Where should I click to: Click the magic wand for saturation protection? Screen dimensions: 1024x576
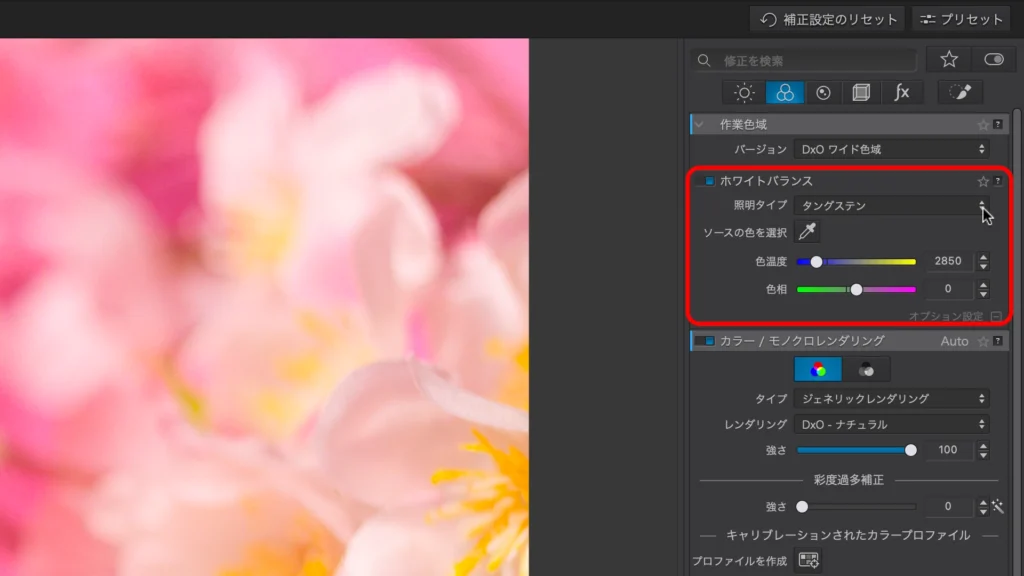pos(997,507)
